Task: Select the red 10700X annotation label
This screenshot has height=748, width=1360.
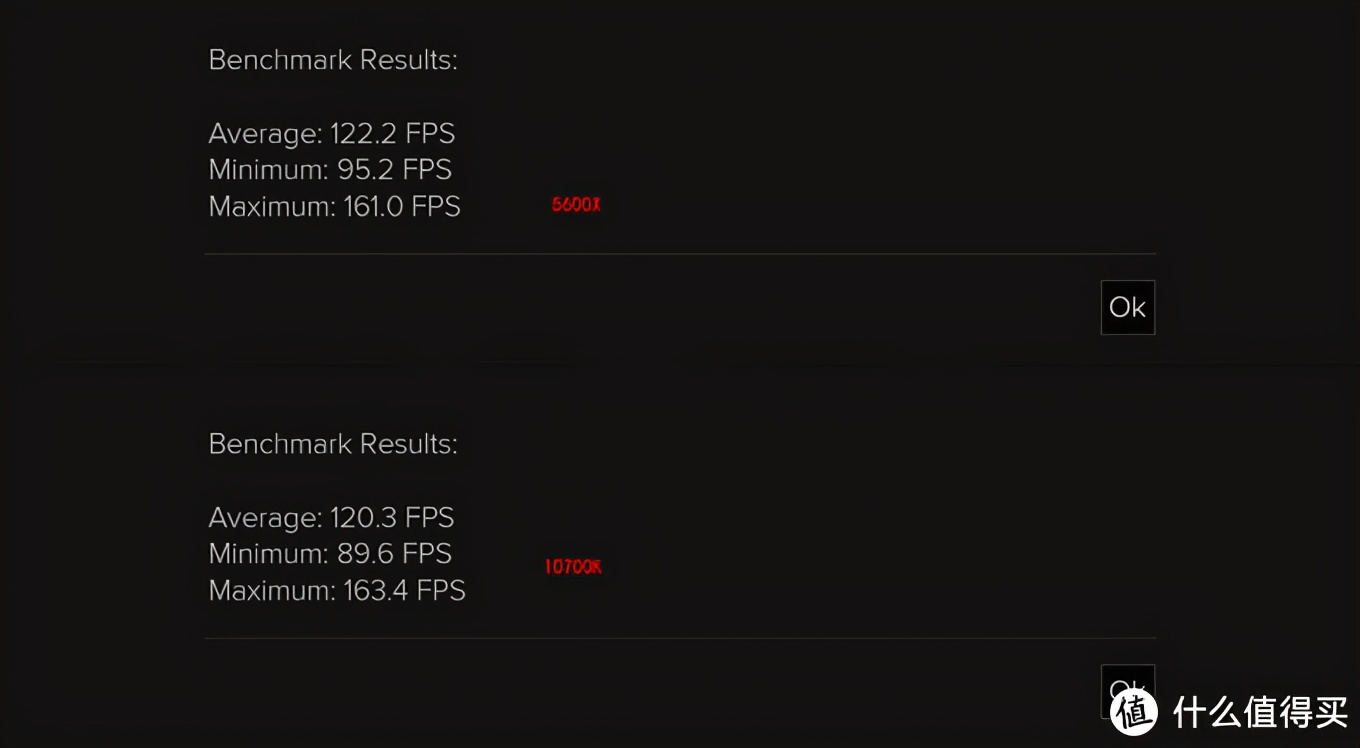Action: 573,567
